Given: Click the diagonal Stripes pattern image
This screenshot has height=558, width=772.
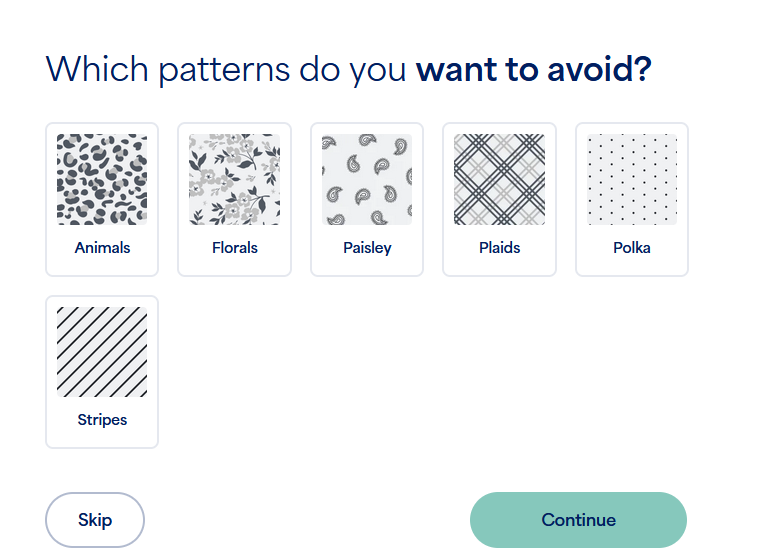Looking at the screenshot, I should [102, 352].
